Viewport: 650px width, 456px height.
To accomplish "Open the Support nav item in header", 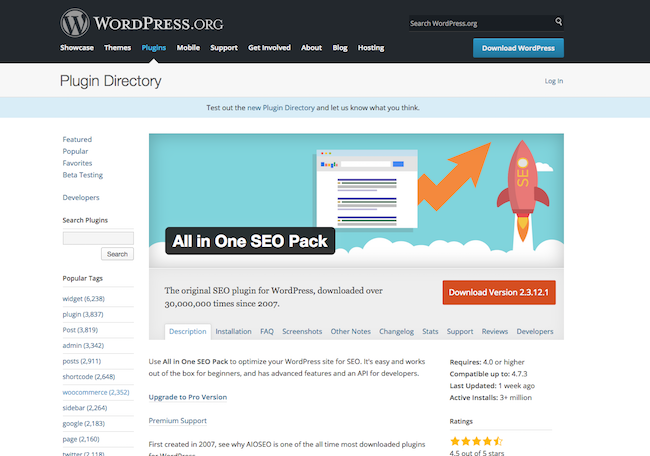I will (x=224, y=48).
